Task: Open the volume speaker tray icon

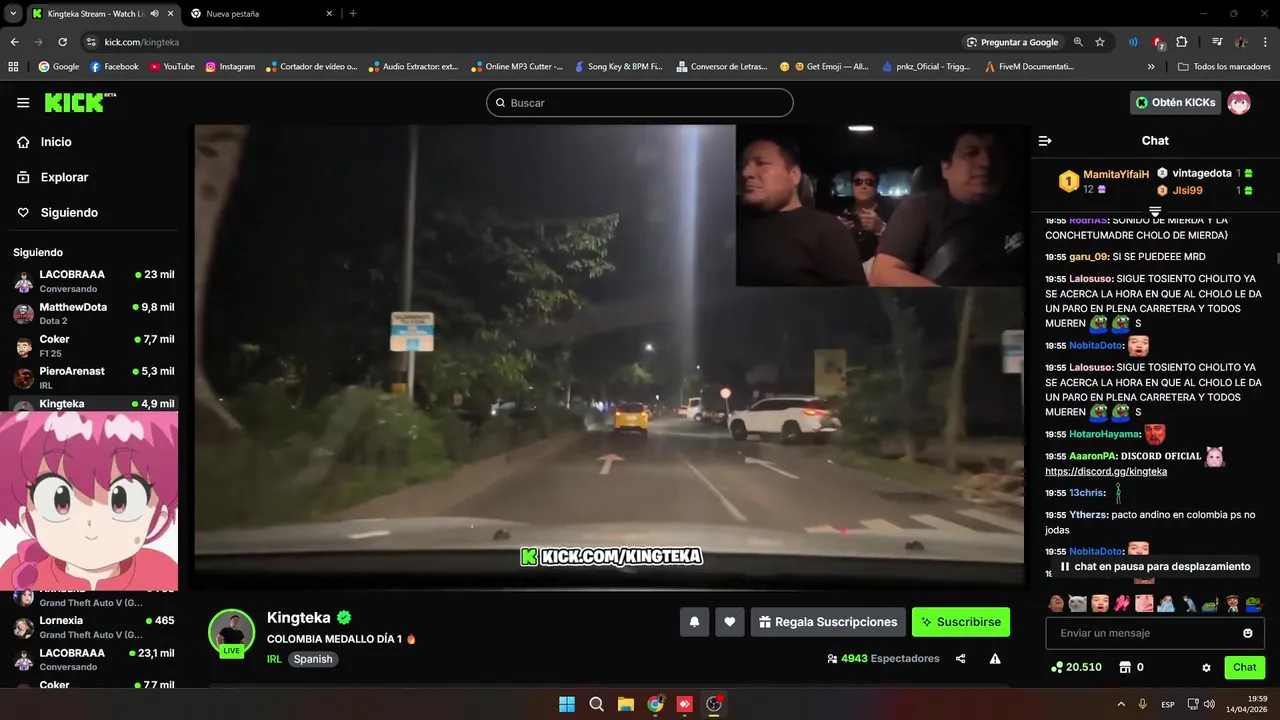Action: click(1209, 704)
